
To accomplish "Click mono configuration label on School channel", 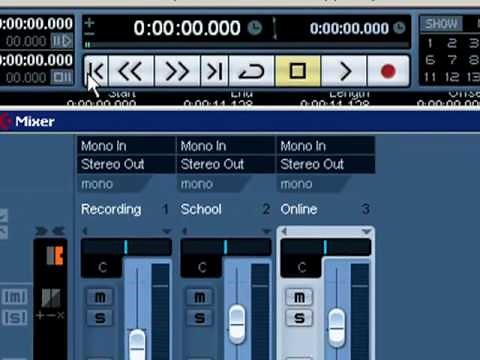I will pos(197,184).
